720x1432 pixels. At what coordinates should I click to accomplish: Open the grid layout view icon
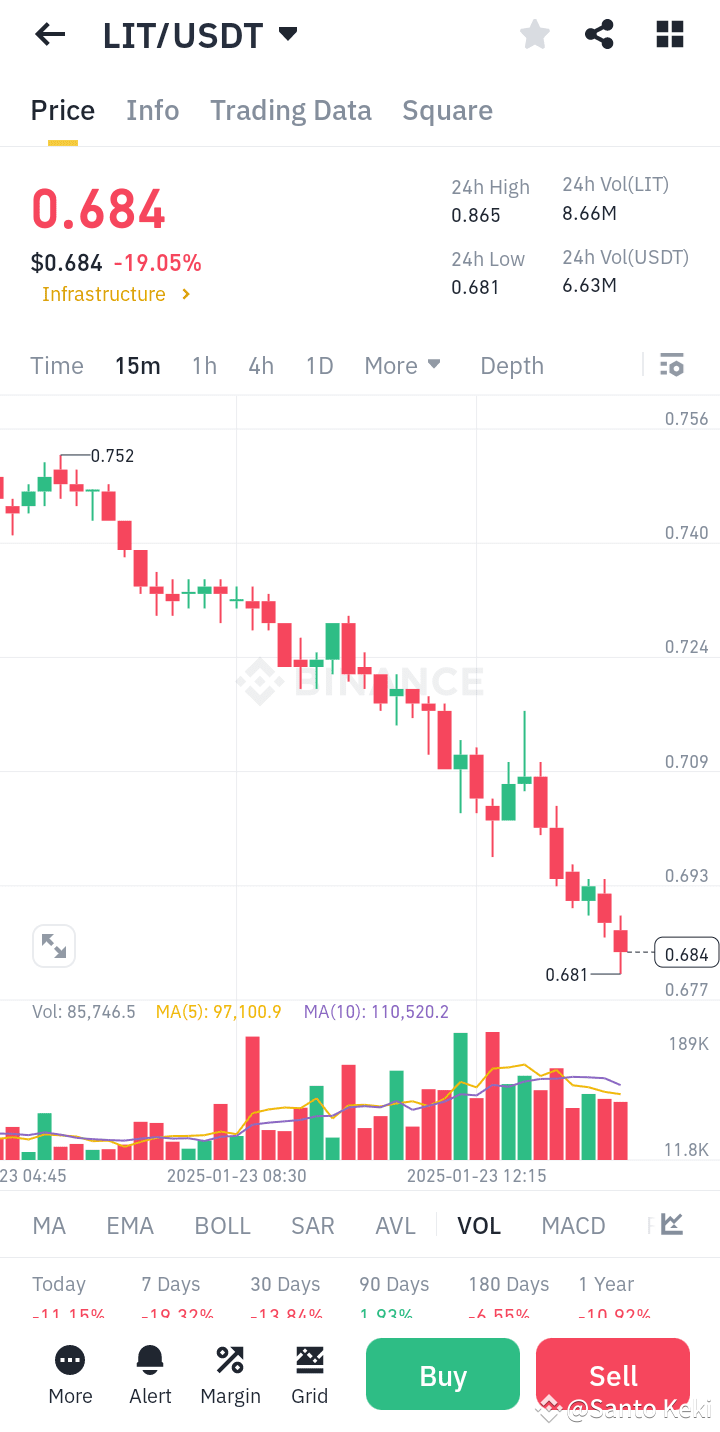[668, 34]
